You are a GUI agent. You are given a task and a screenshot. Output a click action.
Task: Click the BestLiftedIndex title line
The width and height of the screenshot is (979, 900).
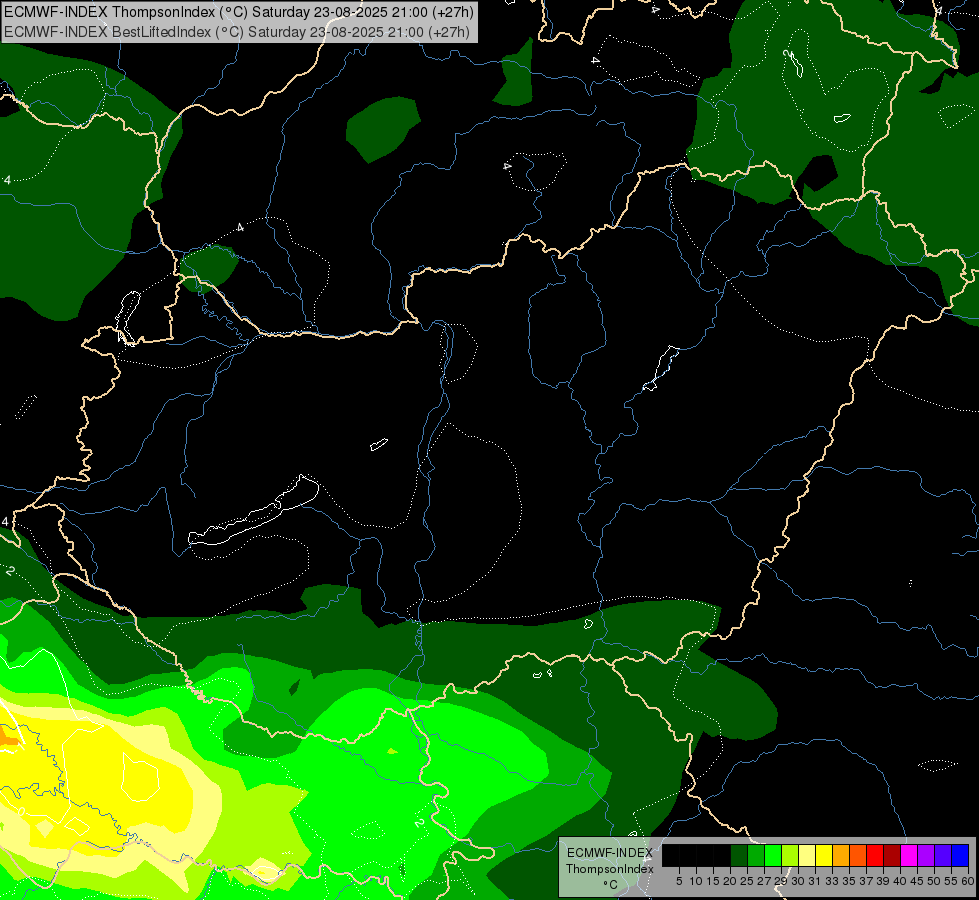tap(236, 31)
